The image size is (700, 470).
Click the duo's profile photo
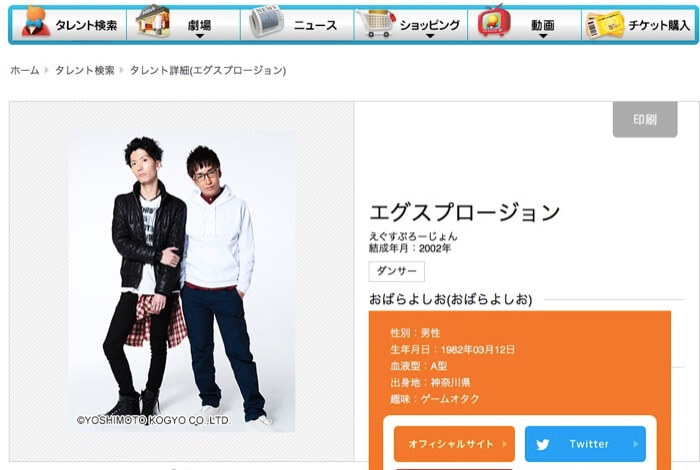pos(182,281)
